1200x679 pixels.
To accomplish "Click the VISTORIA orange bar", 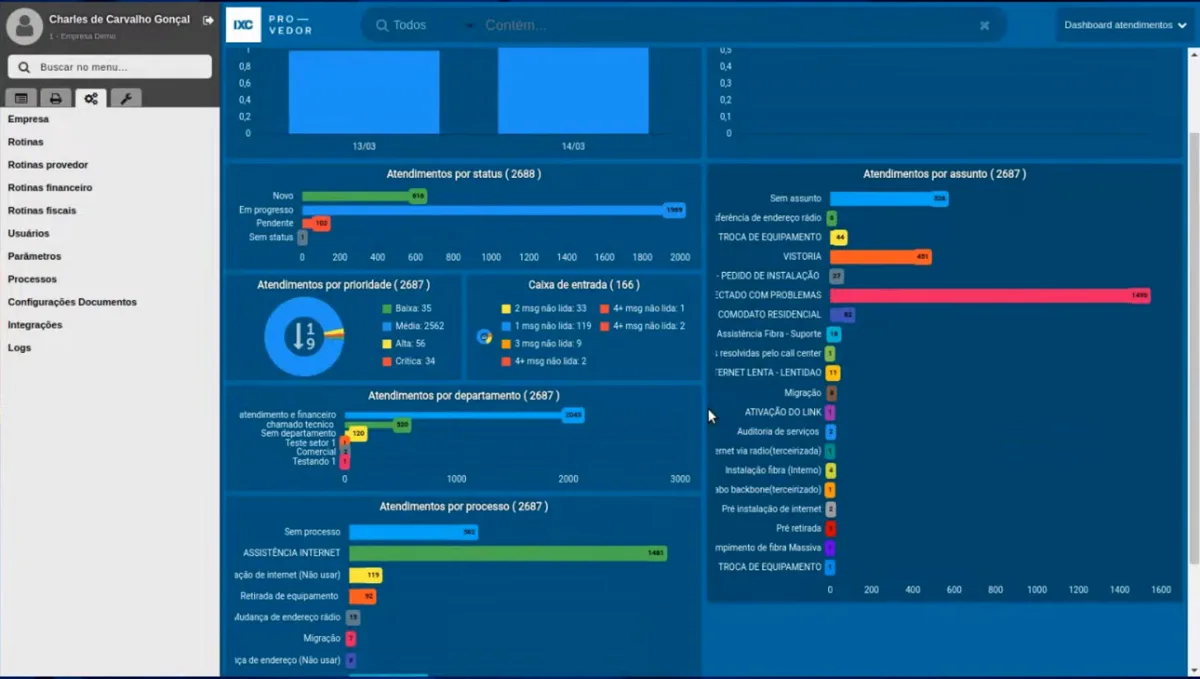I will click(x=880, y=257).
